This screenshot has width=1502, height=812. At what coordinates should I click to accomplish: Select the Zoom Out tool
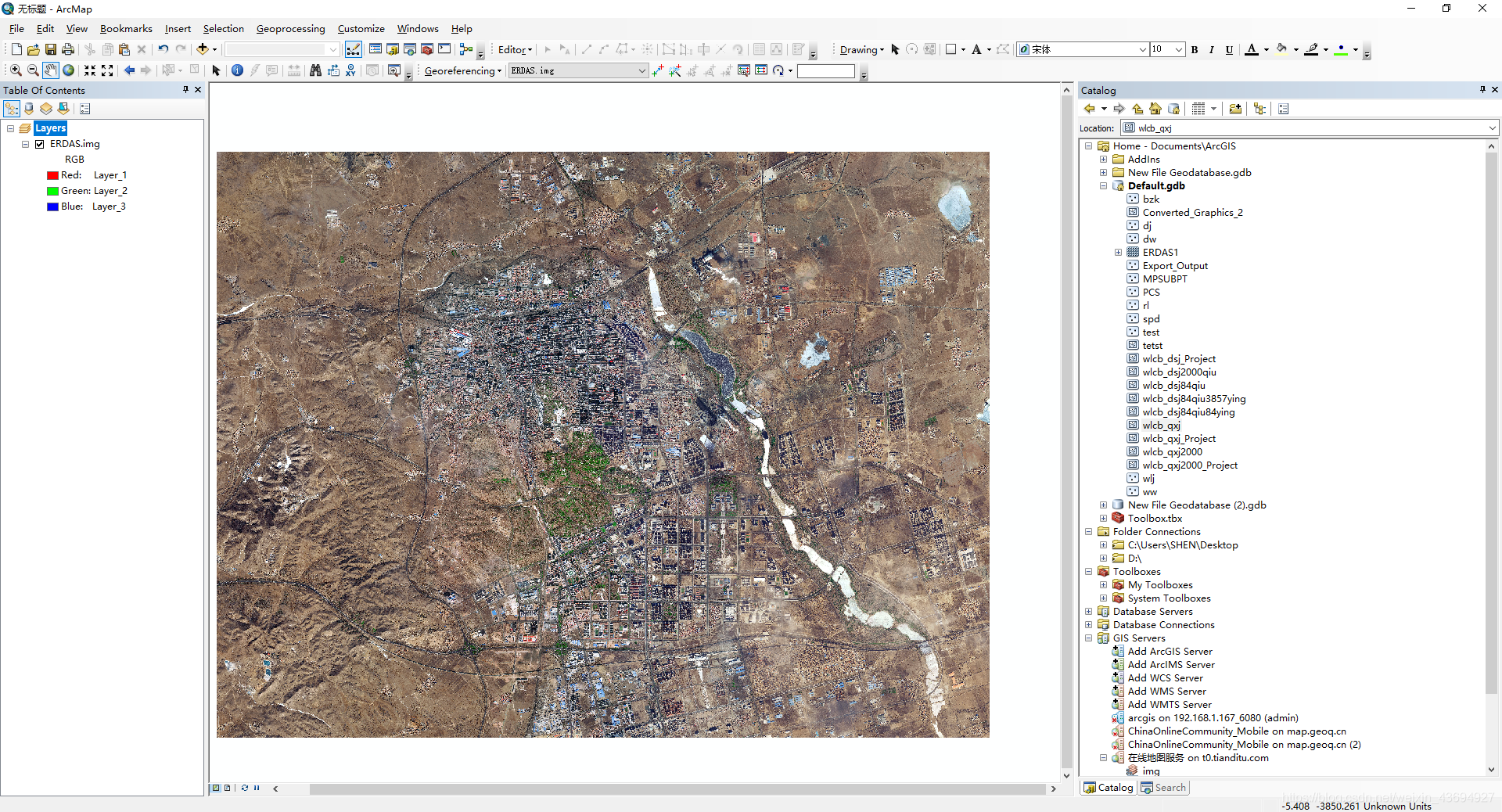point(33,70)
